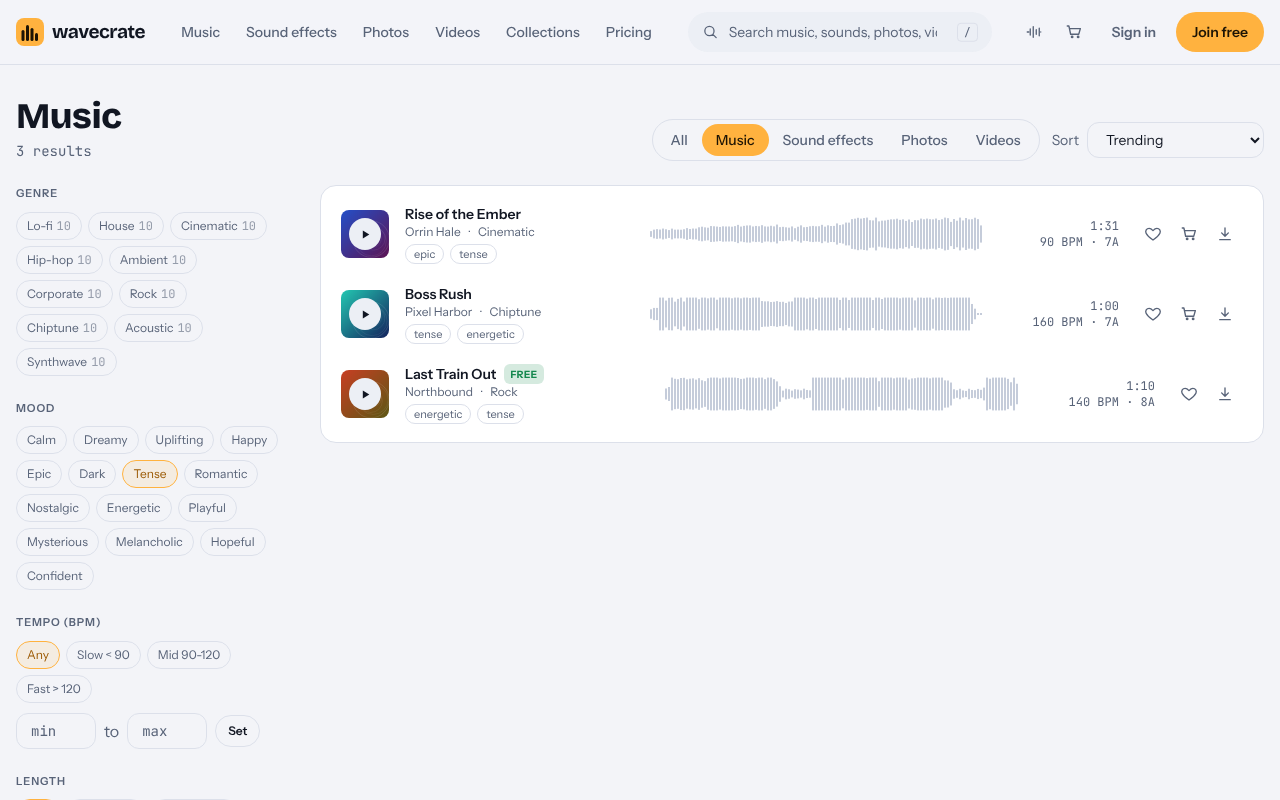Viewport: 1280px width, 800px height.
Task: Favorite Last Train Out with heart
Action: click(1189, 394)
